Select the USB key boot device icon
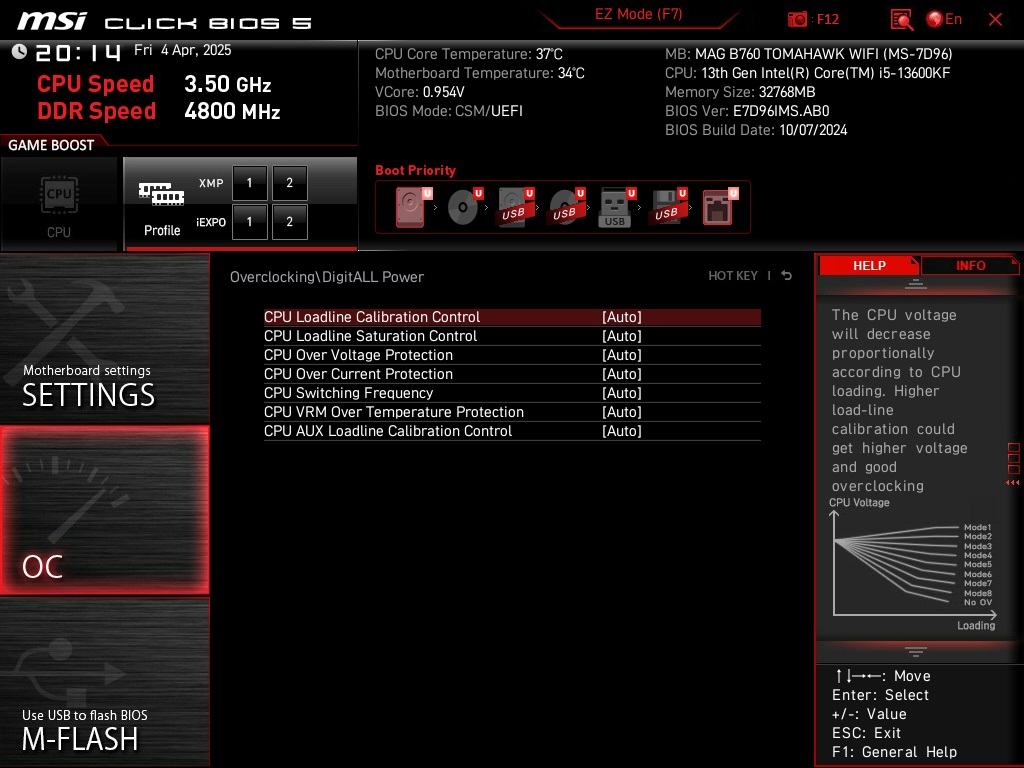 coord(617,207)
